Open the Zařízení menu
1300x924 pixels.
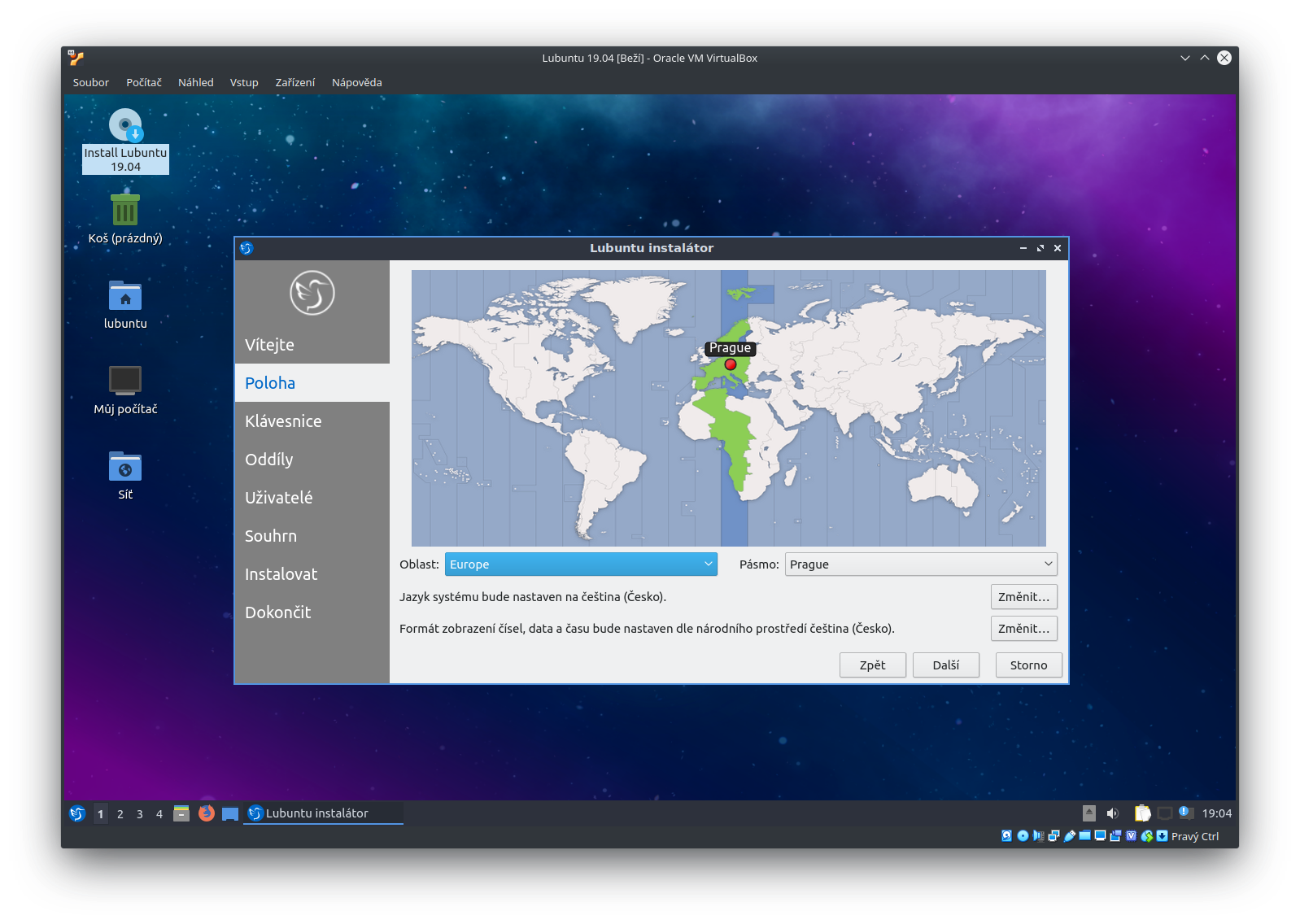point(295,82)
